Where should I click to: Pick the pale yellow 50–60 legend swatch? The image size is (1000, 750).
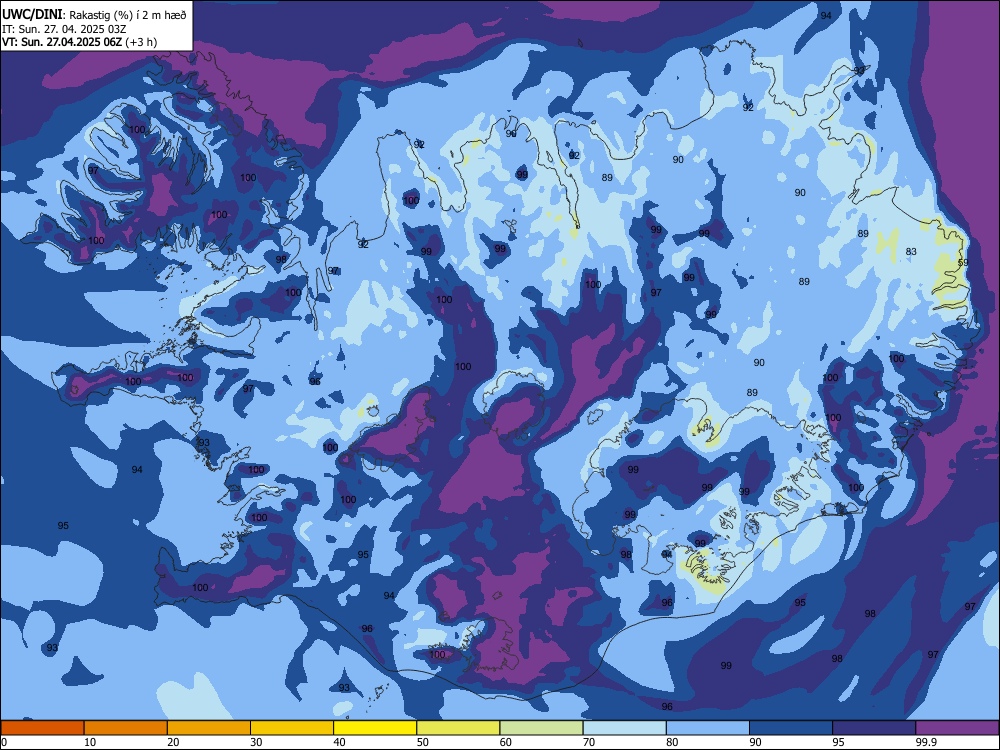click(x=458, y=728)
